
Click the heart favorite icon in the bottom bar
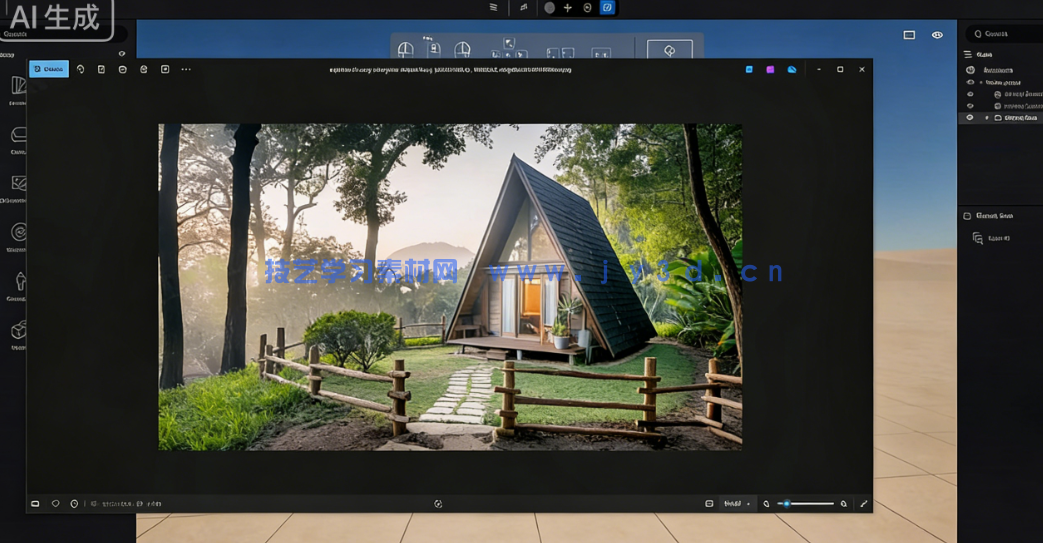(x=55, y=504)
